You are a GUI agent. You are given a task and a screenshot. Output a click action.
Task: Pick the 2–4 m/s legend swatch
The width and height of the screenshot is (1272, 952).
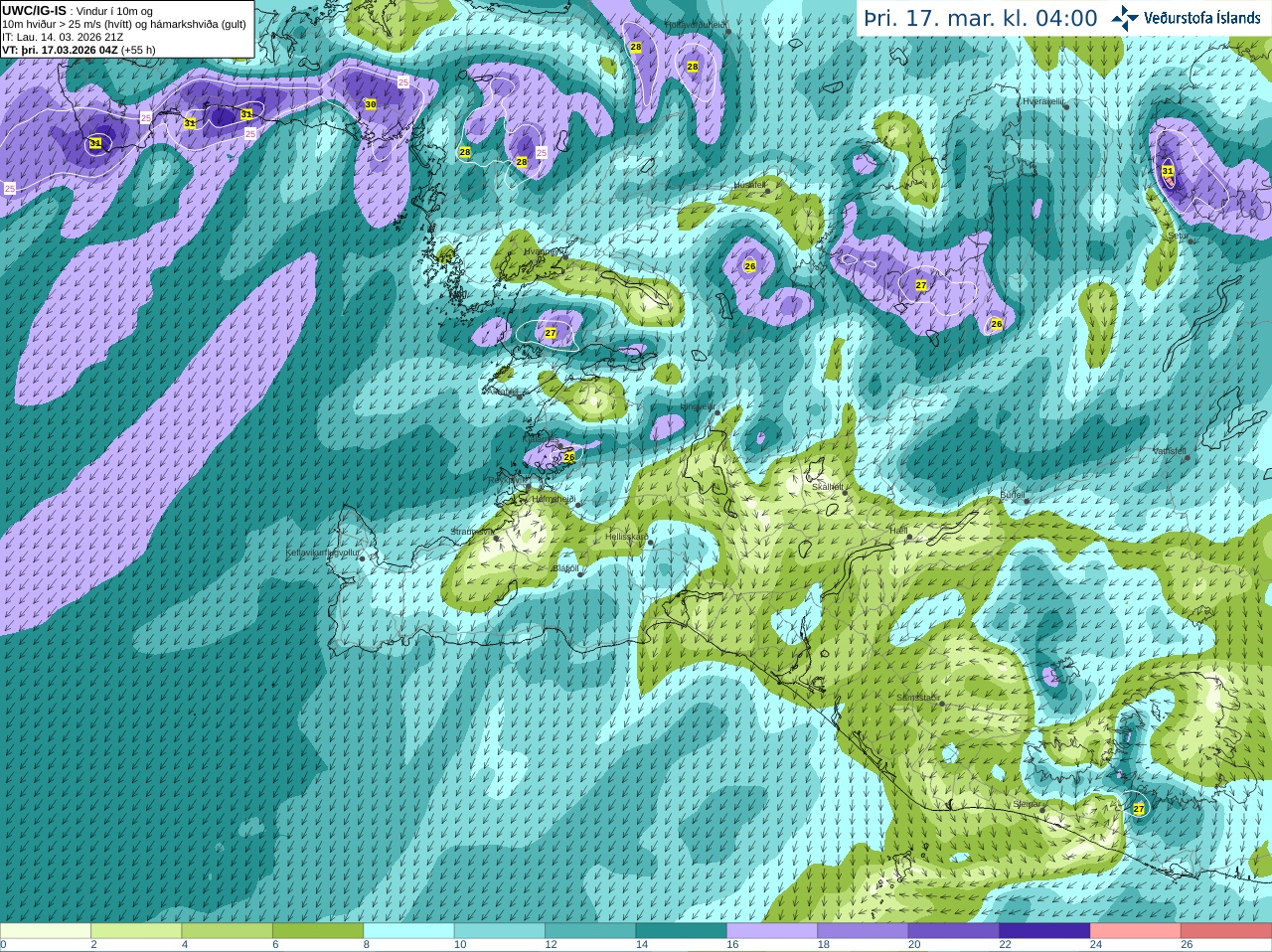[x=136, y=931]
